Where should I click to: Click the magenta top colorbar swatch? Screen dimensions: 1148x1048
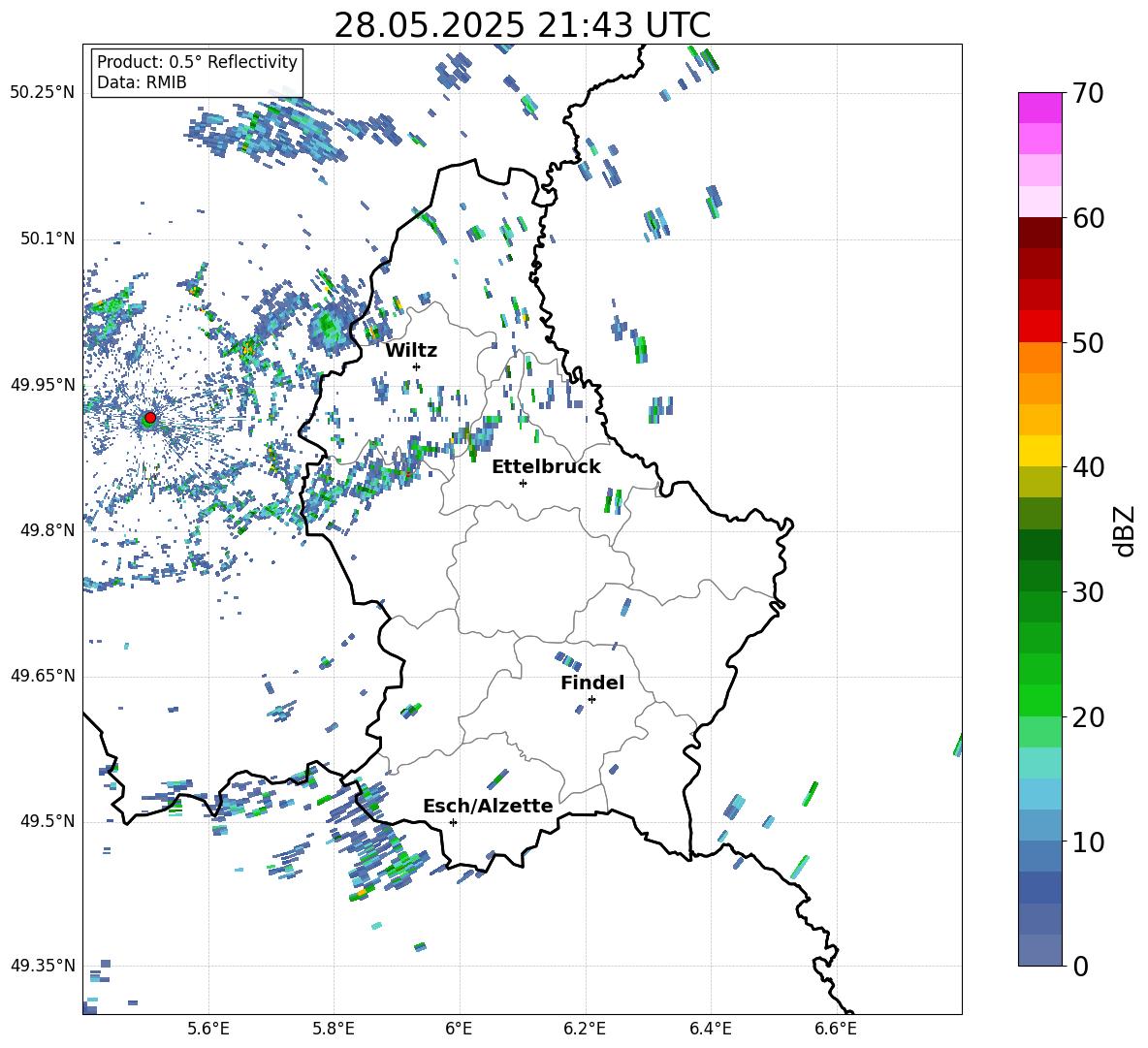point(1039,108)
